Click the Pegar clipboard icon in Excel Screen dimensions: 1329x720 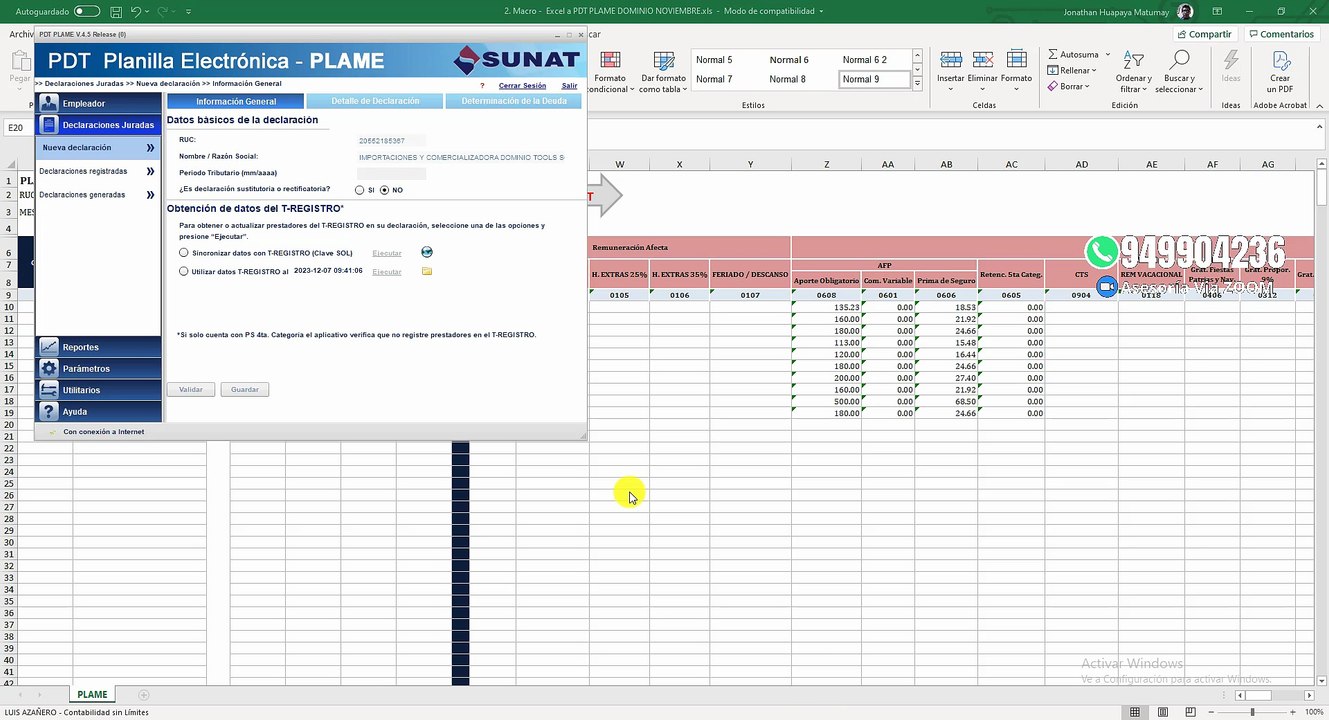click(19, 60)
